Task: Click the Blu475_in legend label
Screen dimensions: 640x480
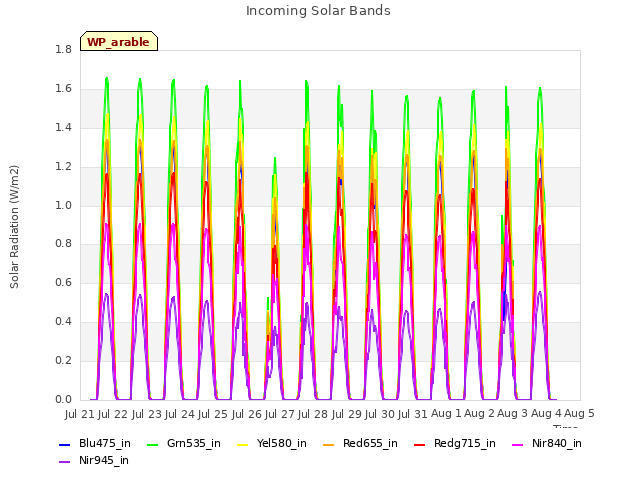Action: [x=105, y=444]
